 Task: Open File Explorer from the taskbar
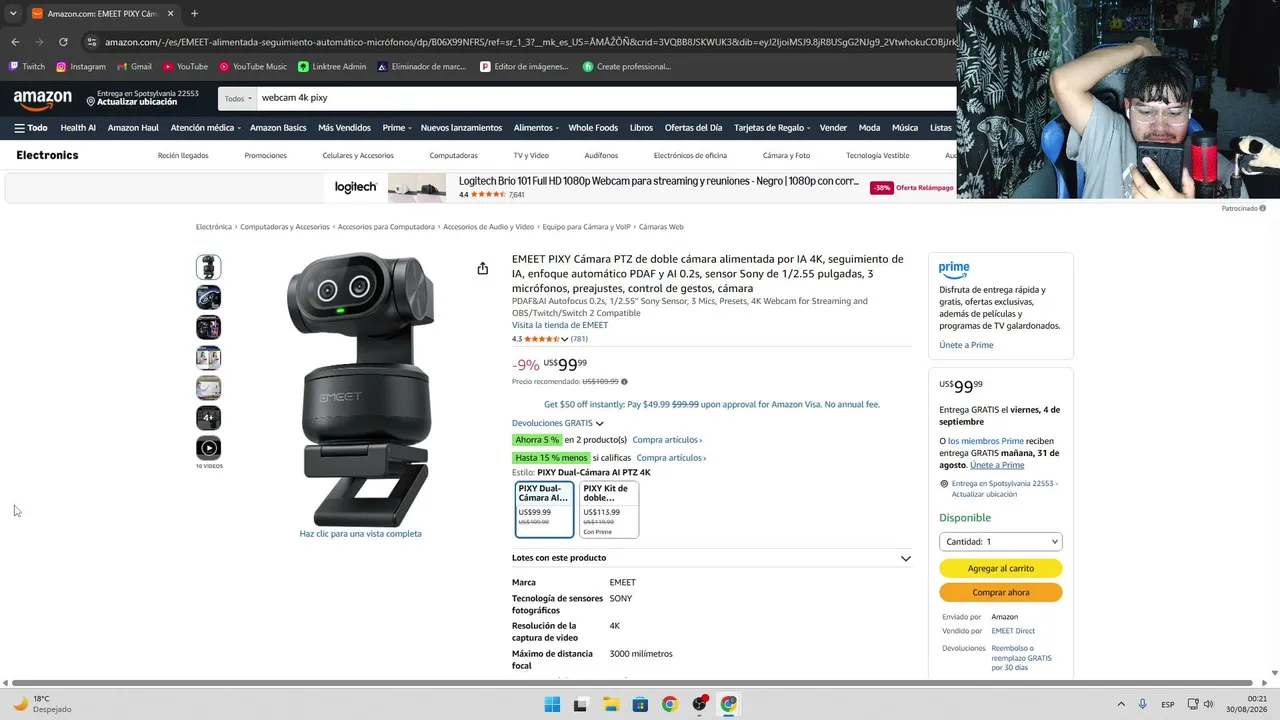[x=611, y=704]
